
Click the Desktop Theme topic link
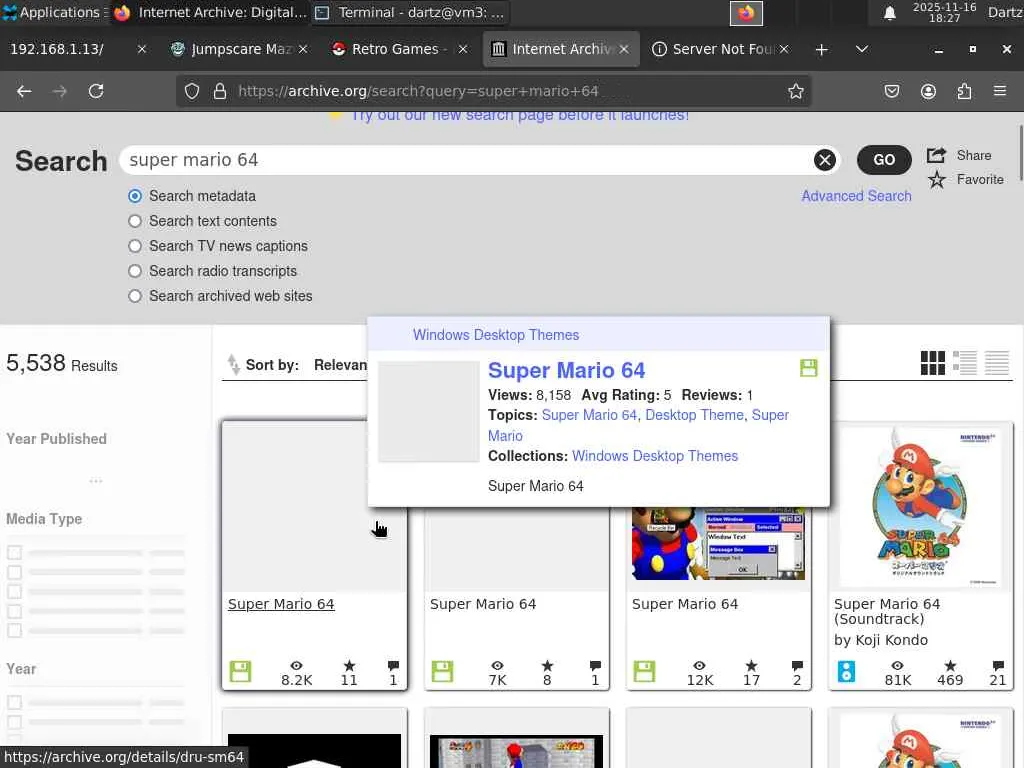694,415
